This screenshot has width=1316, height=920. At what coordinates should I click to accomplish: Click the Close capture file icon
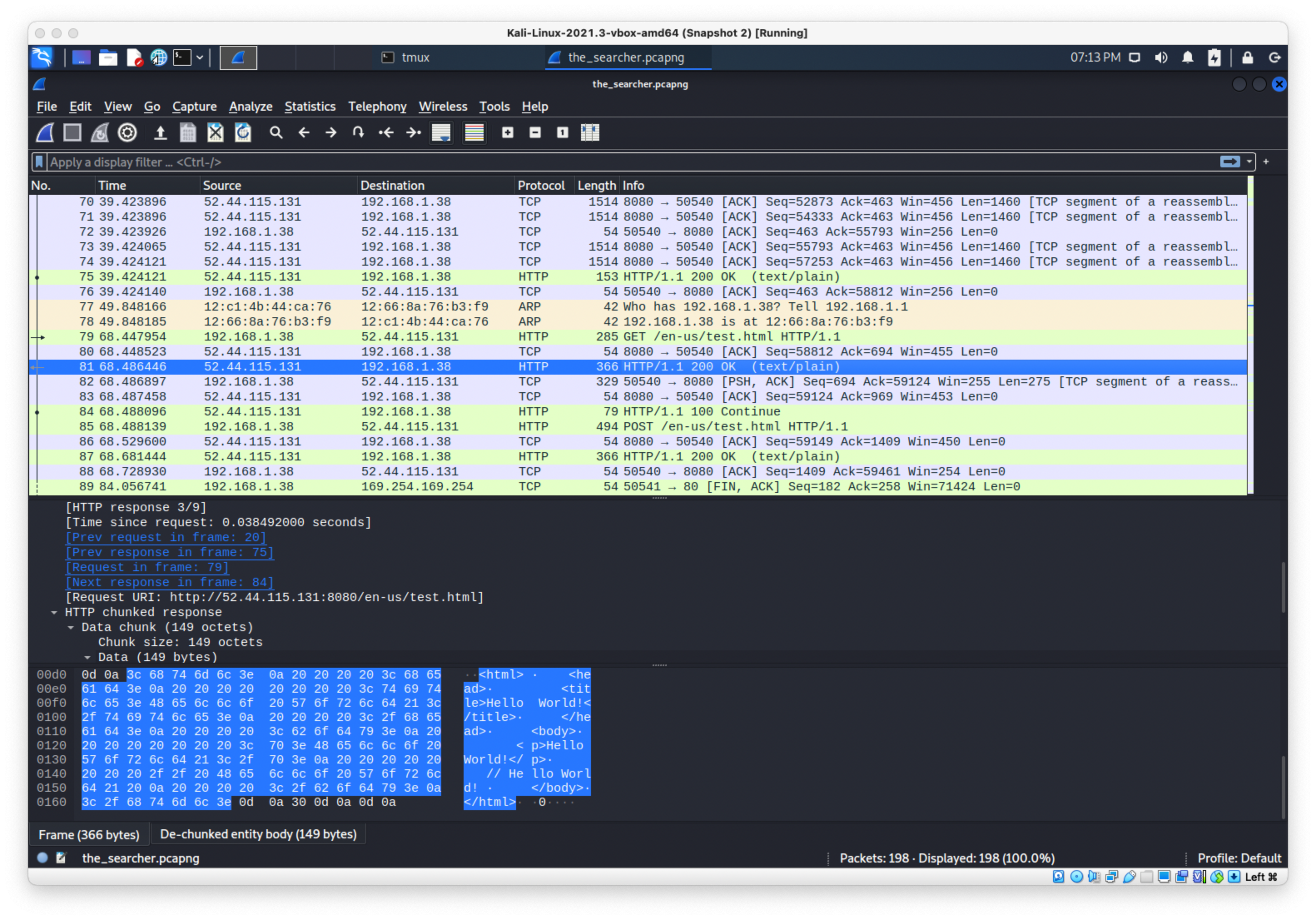[216, 133]
